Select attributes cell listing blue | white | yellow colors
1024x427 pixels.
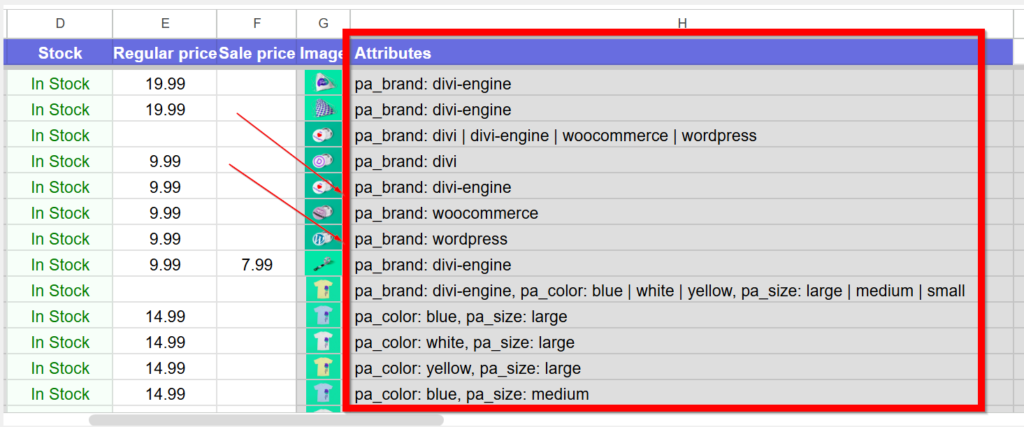pos(681,291)
